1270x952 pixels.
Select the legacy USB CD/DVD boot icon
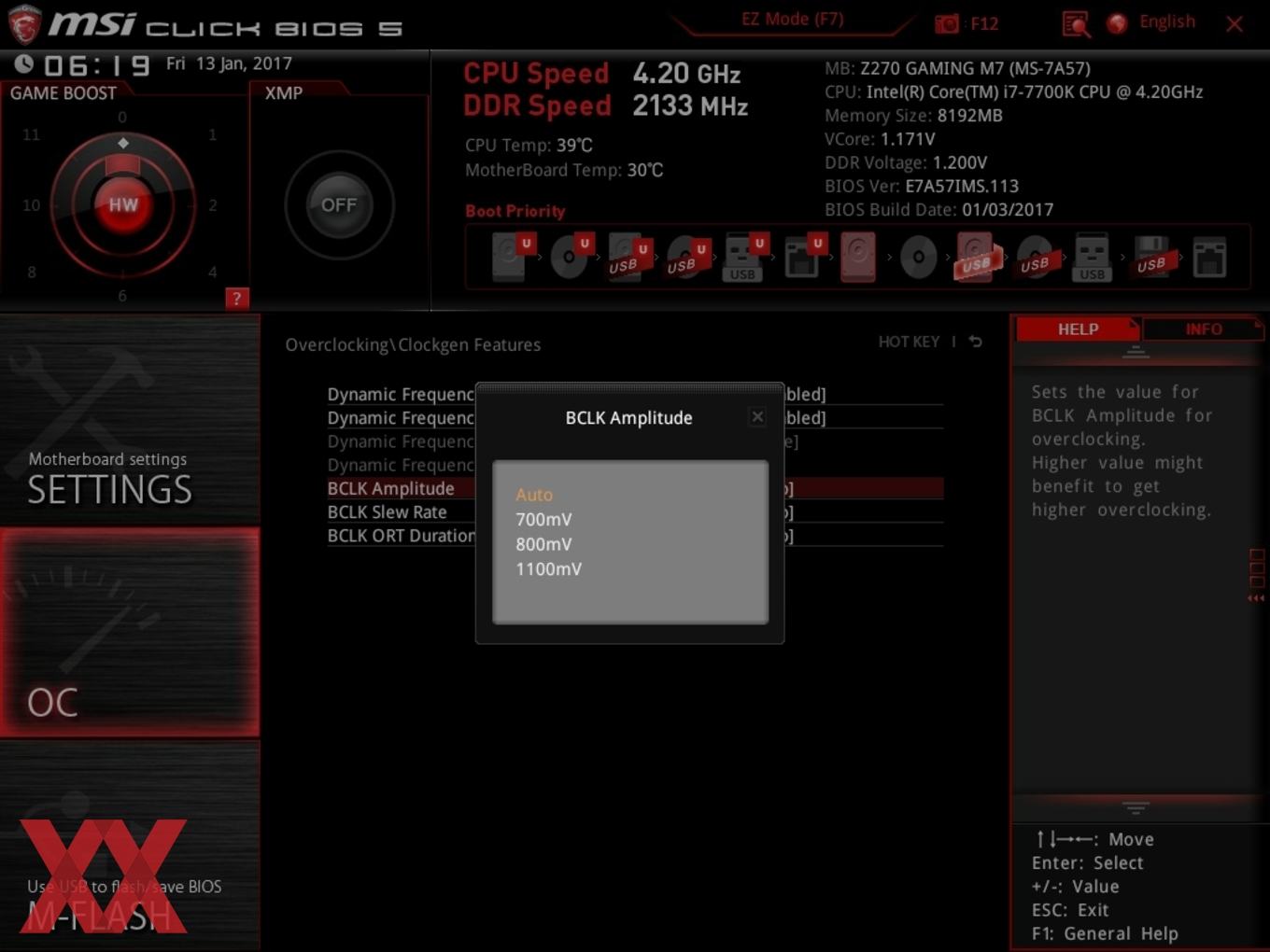(1036, 256)
